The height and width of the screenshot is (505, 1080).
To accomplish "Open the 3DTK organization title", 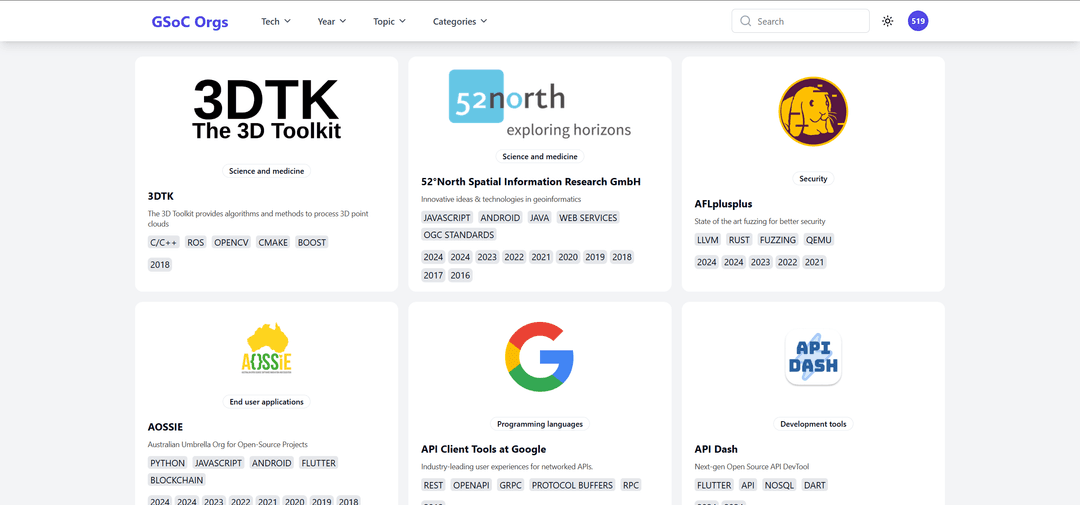I will coord(160,196).
